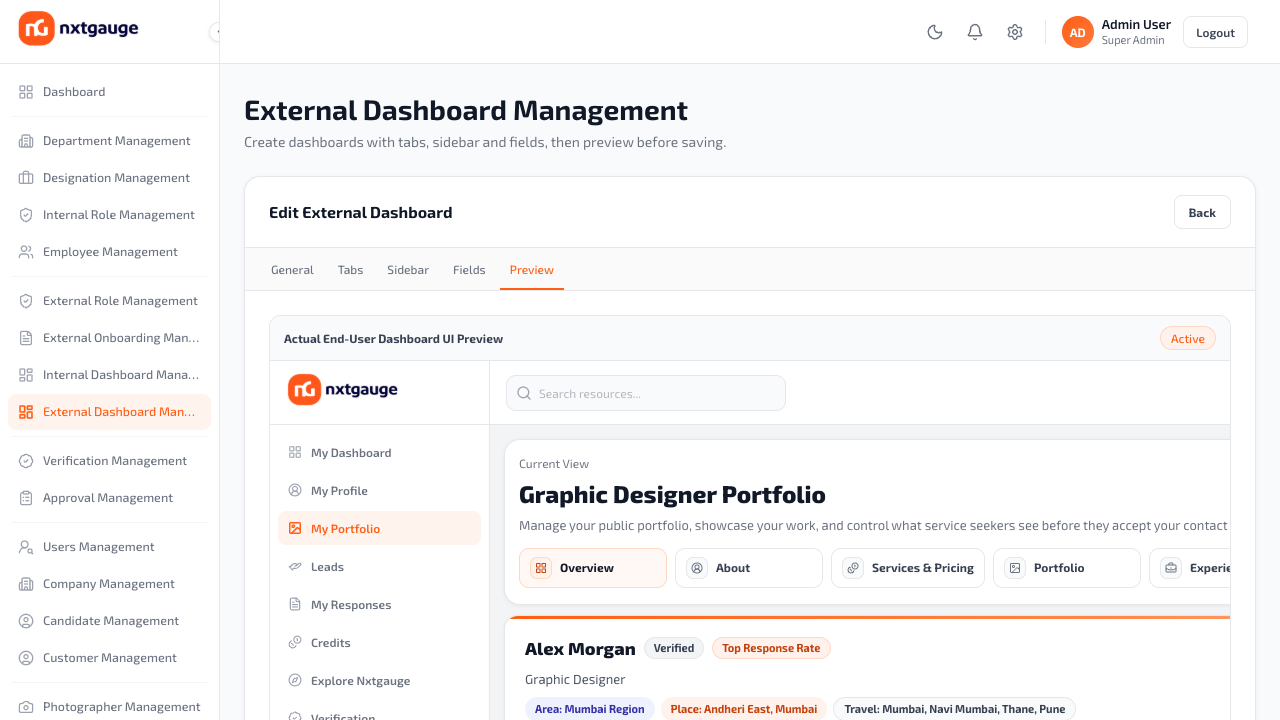Select the Preview tab
The height and width of the screenshot is (720, 1280).
point(532,270)
